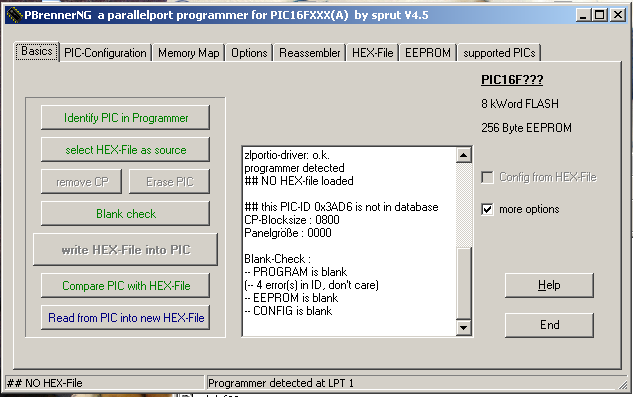The height and width of the screenshot is (397, 633).
Task: Open the Memory Map tab
Action: [189, 53]
